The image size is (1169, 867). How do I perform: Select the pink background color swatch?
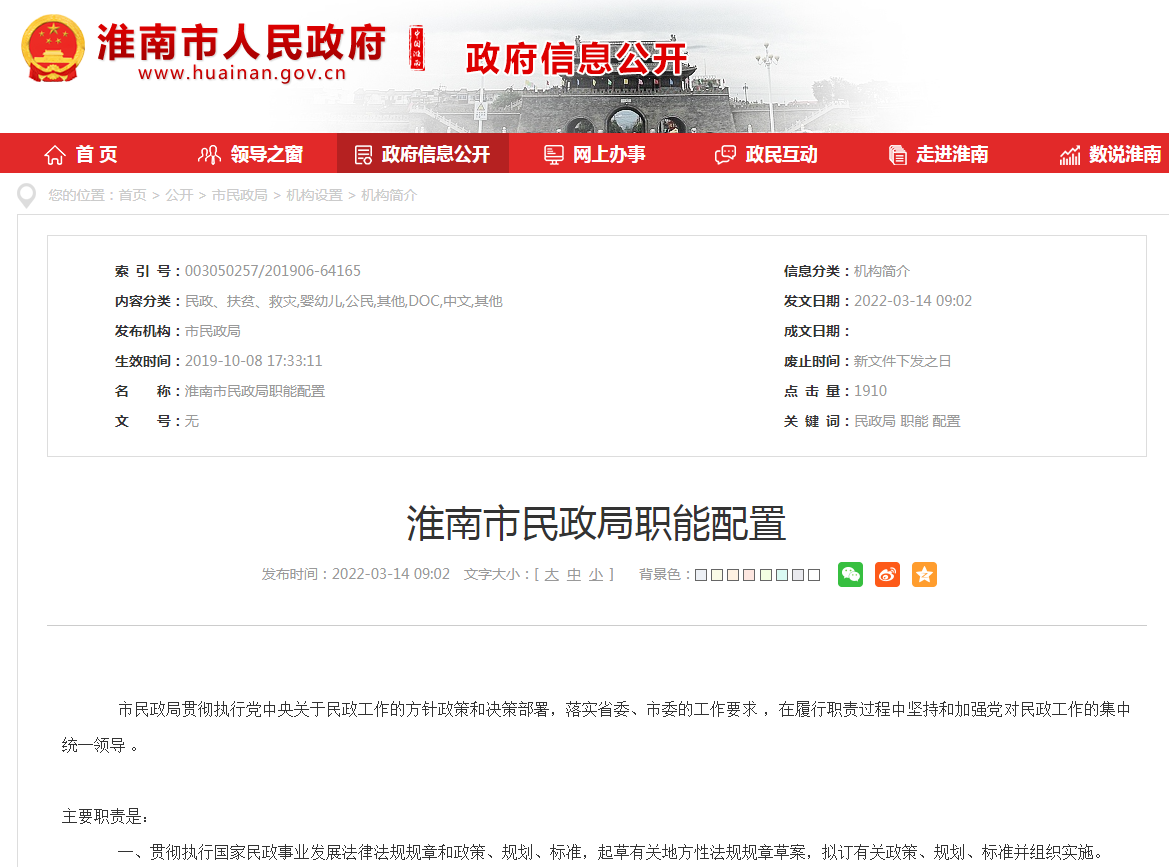pos(748,574)
